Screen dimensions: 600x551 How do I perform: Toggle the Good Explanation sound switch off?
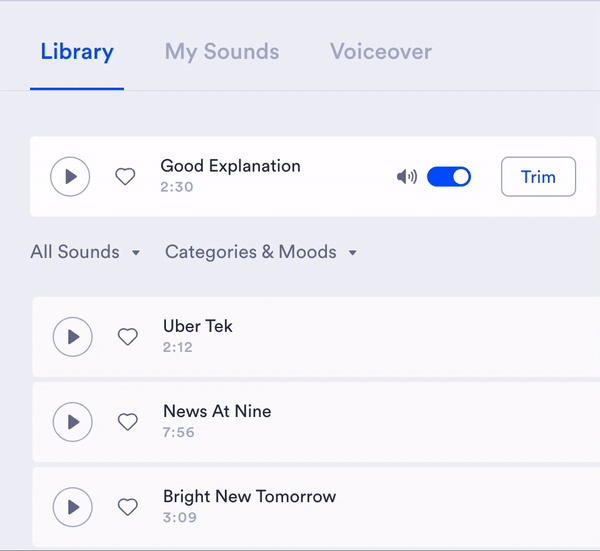point(449,177)
